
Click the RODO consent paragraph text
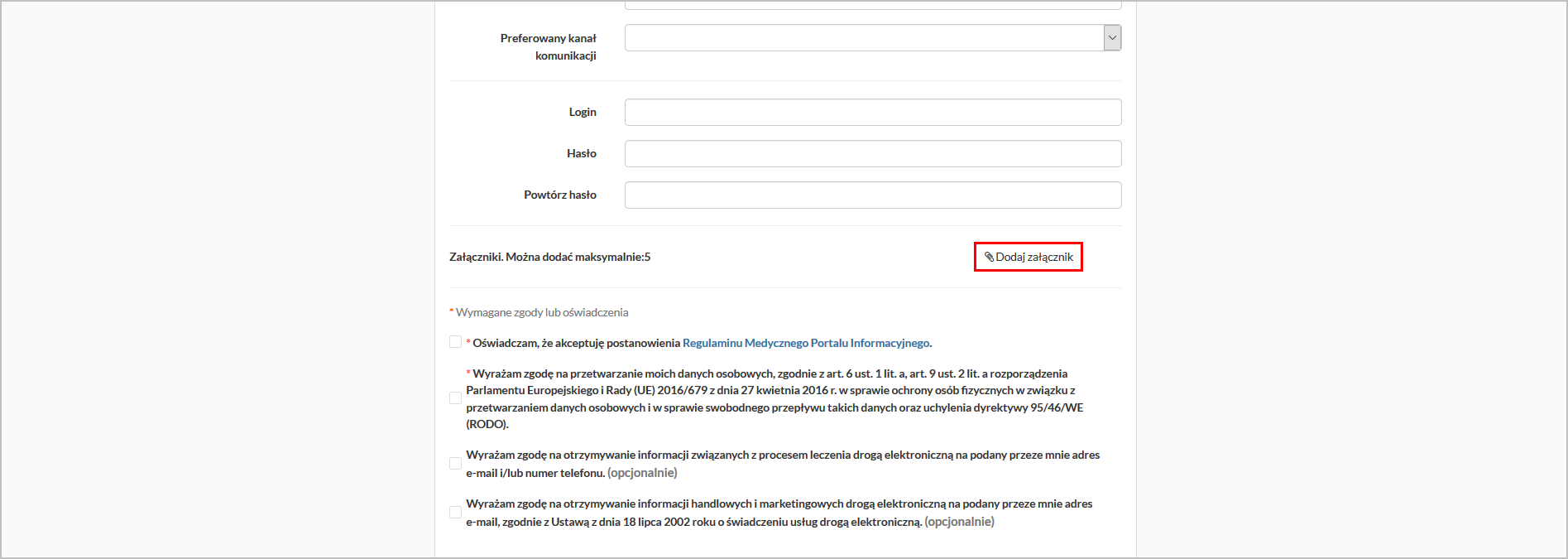click(774, 398)
